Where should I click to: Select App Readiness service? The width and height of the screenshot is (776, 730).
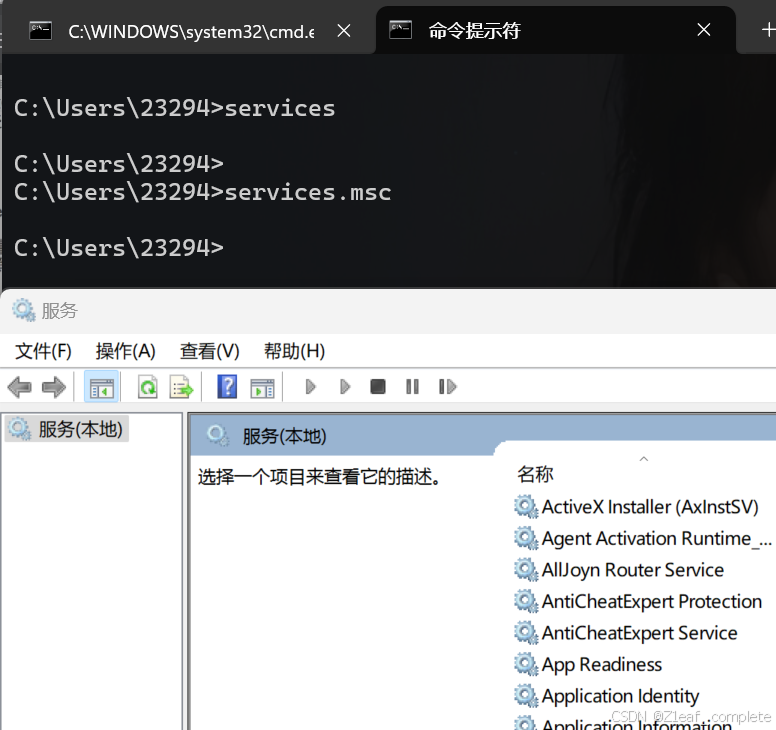click(602, 665)
